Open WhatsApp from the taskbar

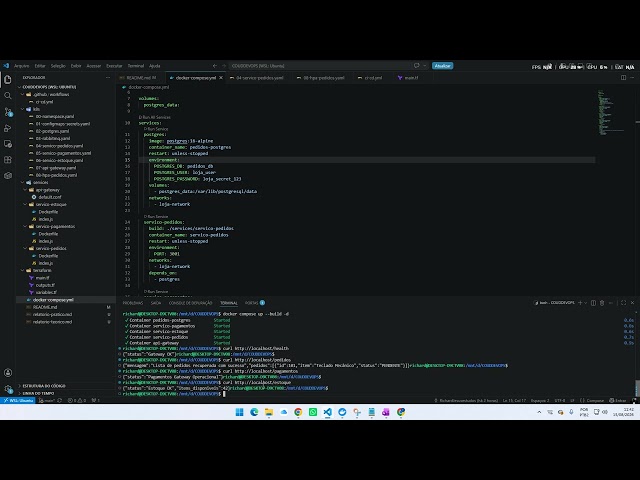(x=313, y=412)
